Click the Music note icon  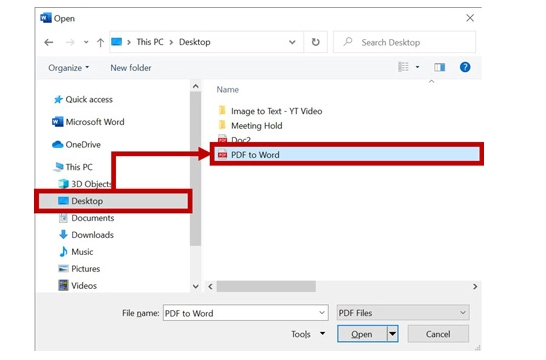click(63, 251)
